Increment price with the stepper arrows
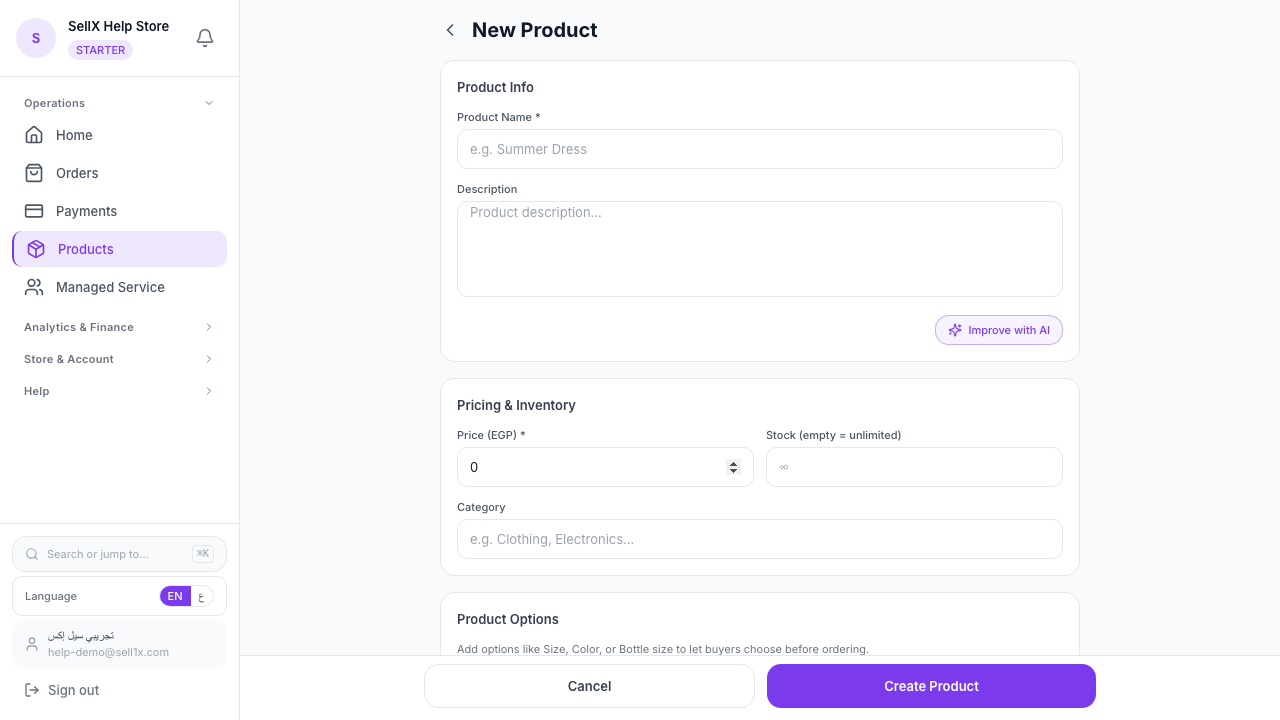The image size is (1280, 720). pos(733,462)
